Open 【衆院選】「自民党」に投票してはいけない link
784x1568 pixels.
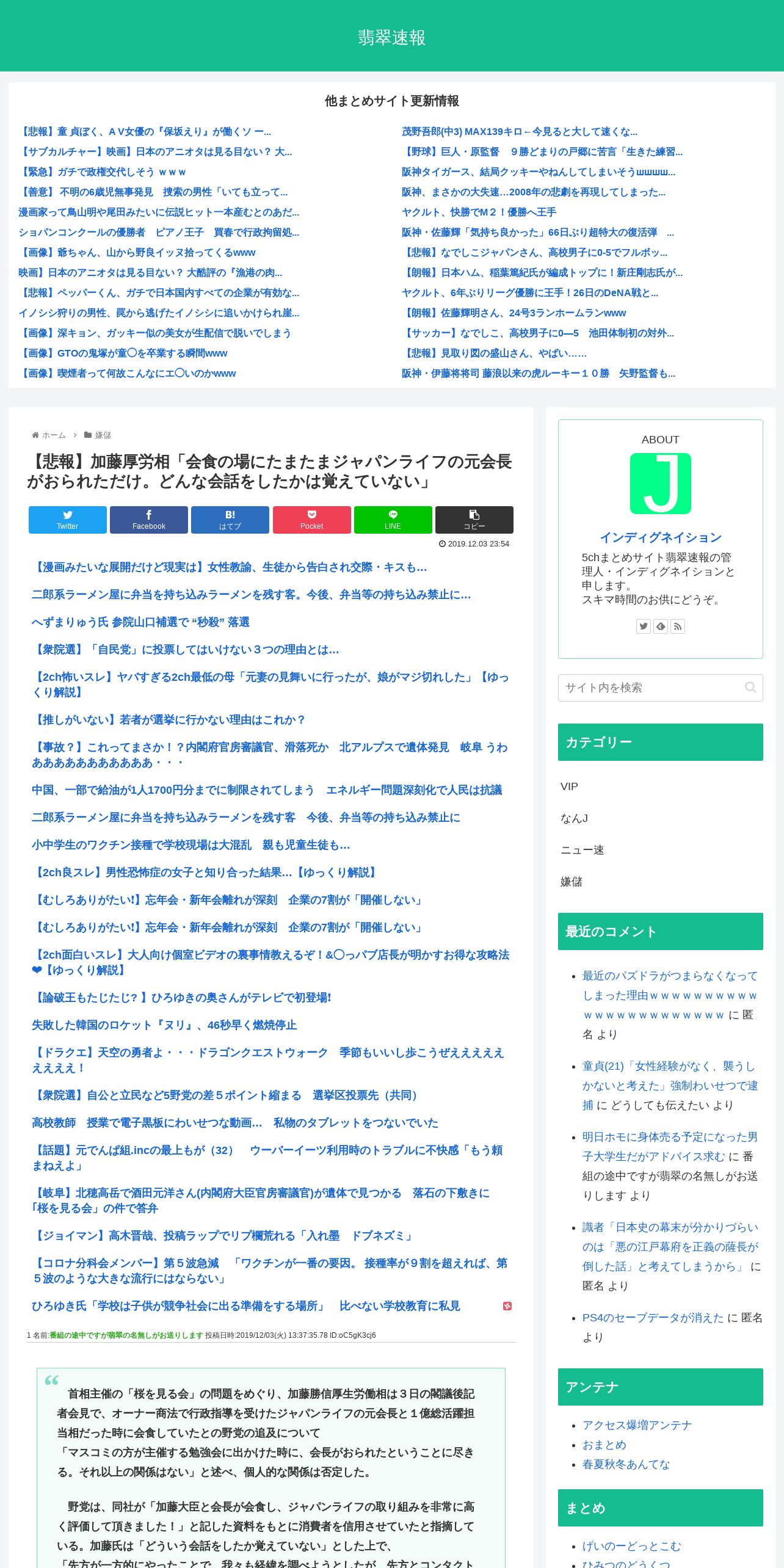[x=185, y=650]
